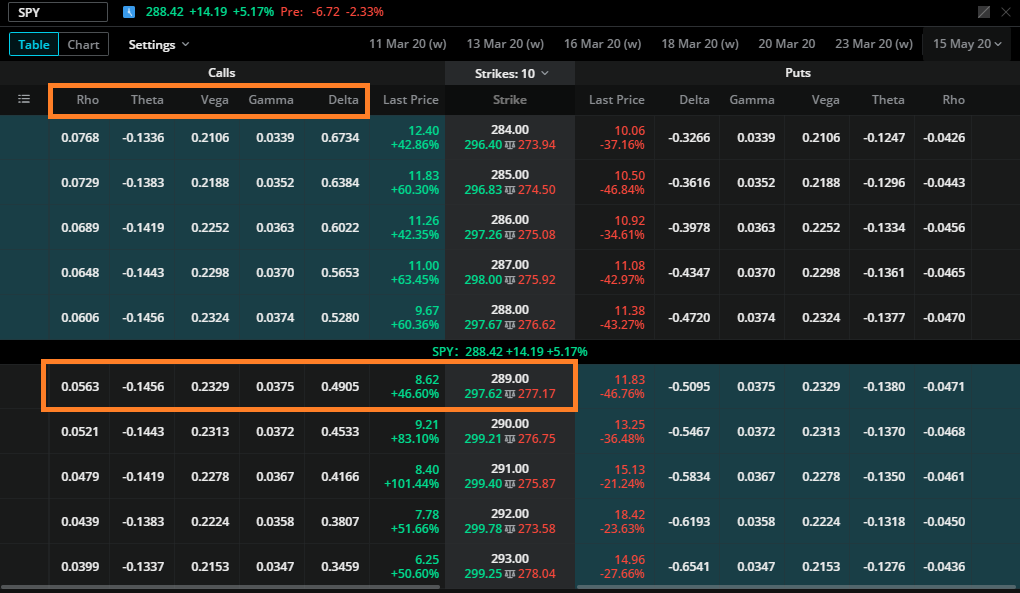This screenshot has width=1020, height=593.
Task: Click the call delta value 0.6734
Action: [340, 137]
